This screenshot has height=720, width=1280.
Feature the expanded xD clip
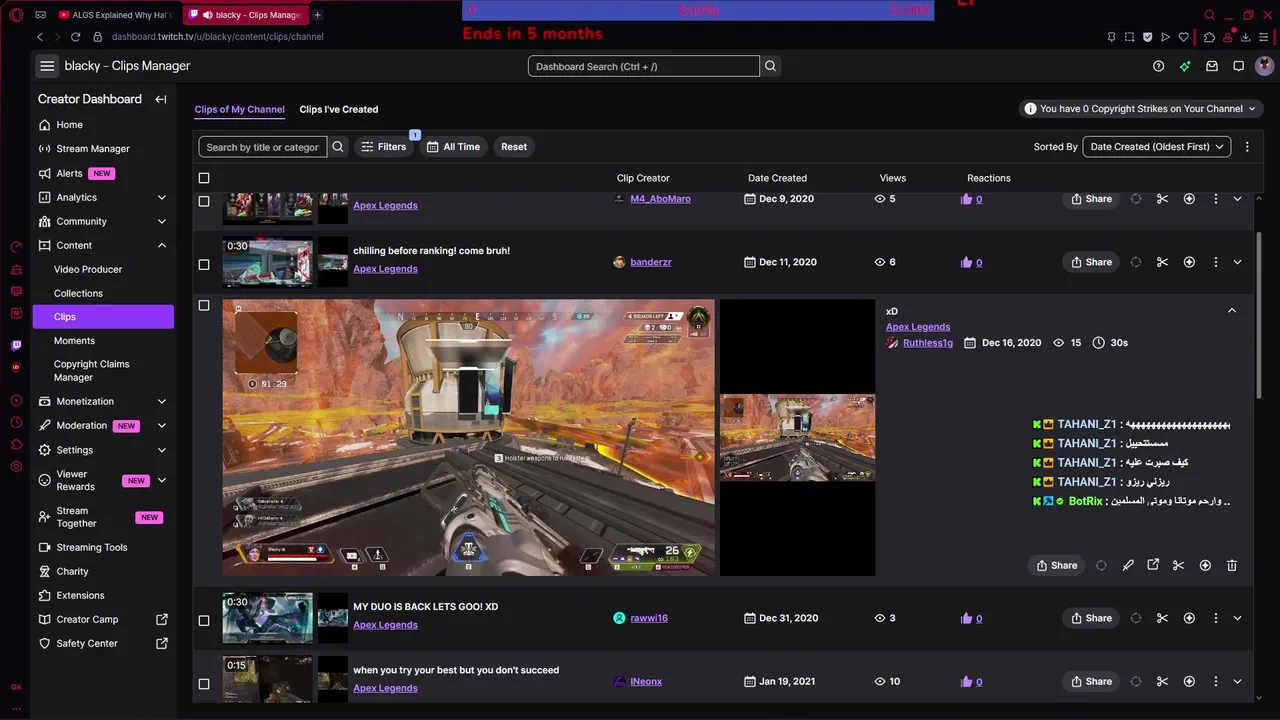[1205, 565]
